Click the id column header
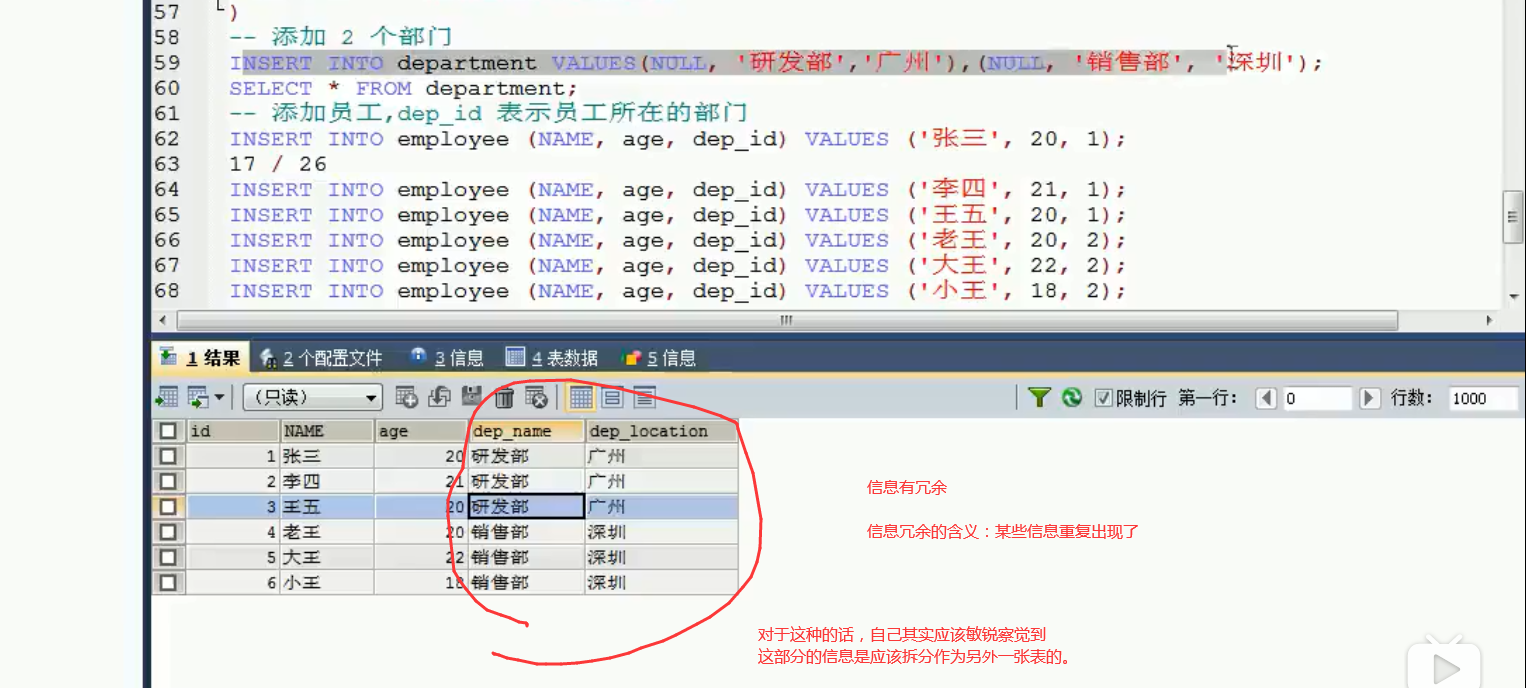Image resolution: width=1526 pixels, height=688 pixels. coord(233,431)
